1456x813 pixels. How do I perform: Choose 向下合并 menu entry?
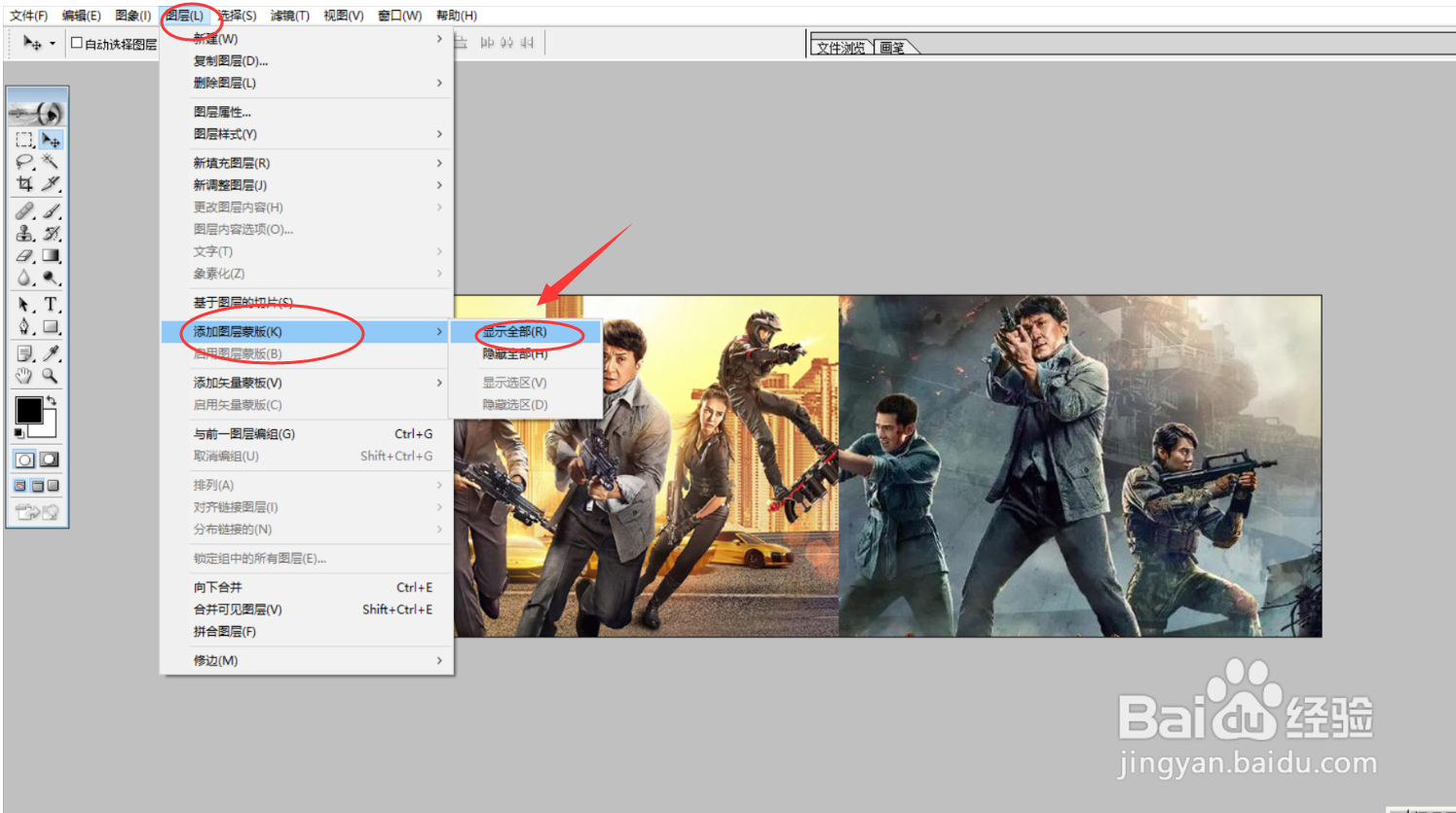tap(307, 587)
